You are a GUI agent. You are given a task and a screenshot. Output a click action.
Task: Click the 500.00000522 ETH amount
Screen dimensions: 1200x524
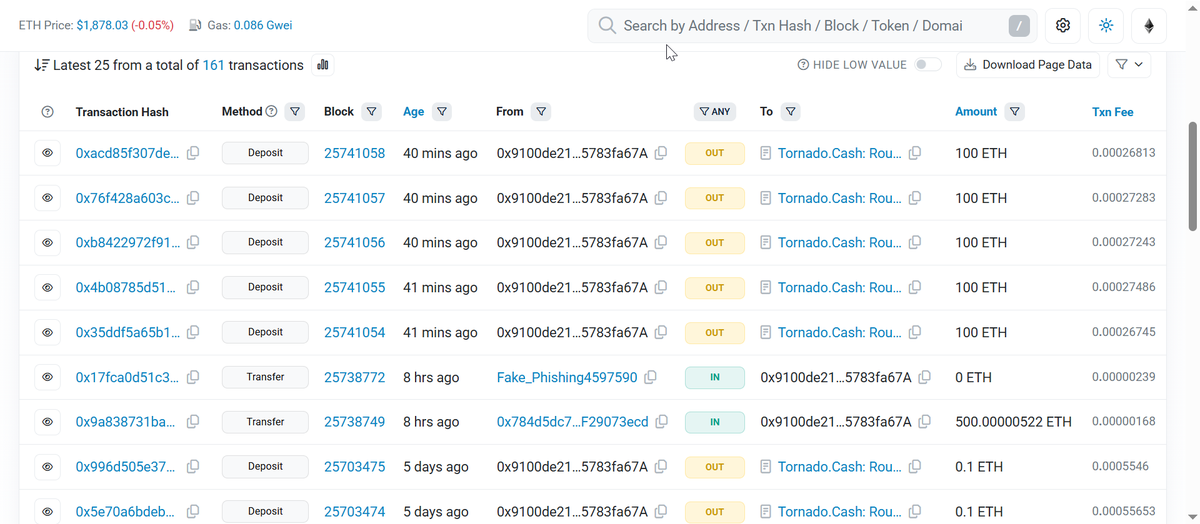tap(1013, 422)
